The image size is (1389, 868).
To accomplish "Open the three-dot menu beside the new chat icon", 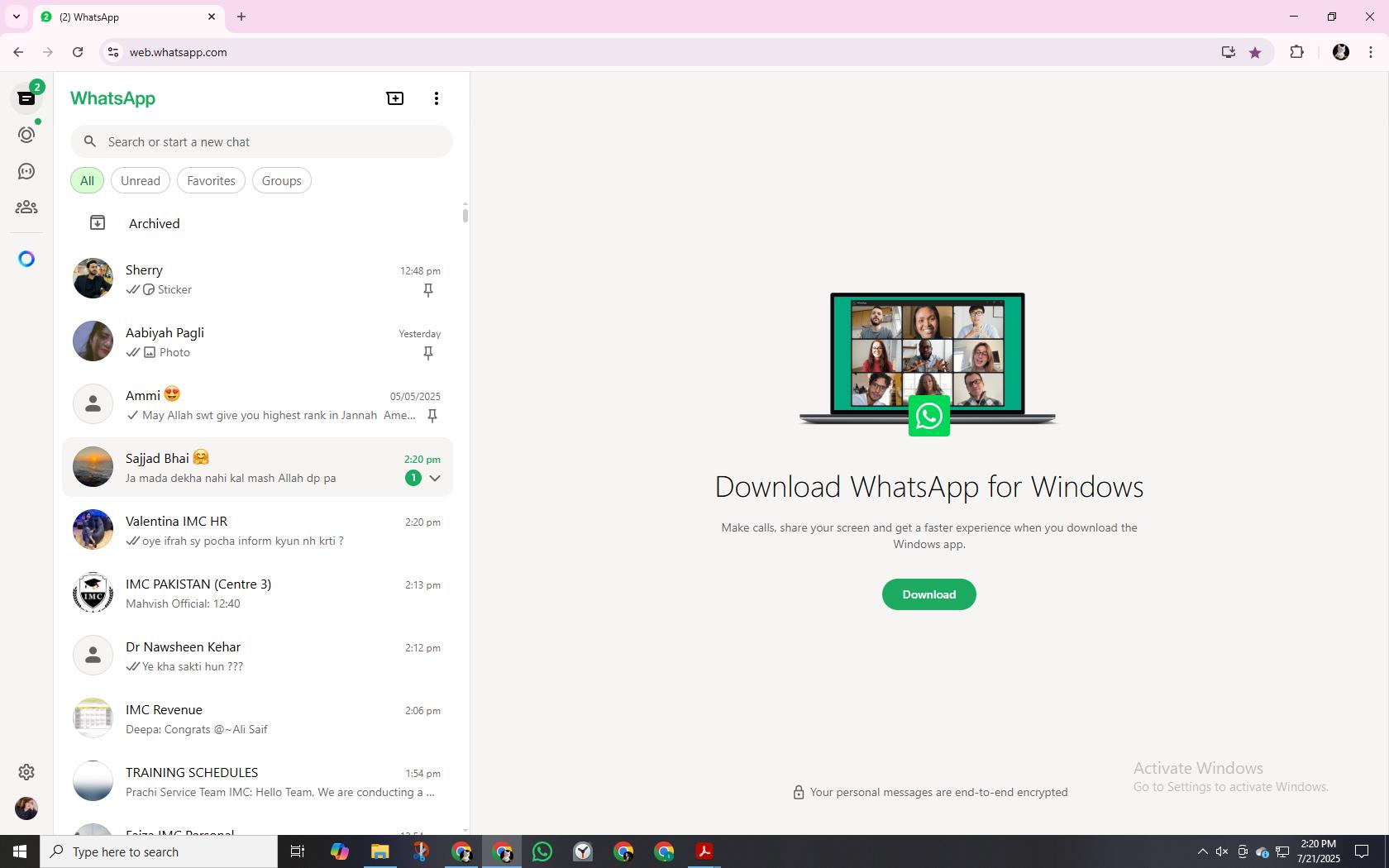I will point(437,98).
